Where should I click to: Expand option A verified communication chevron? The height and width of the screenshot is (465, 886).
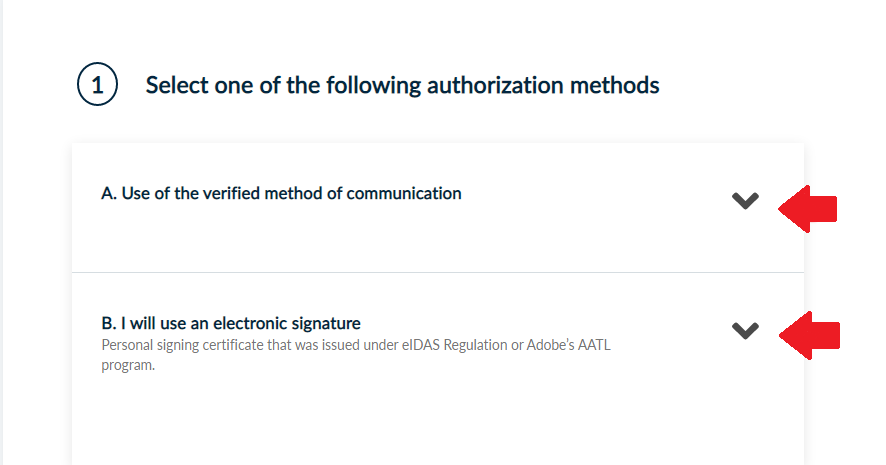point(745,201)
